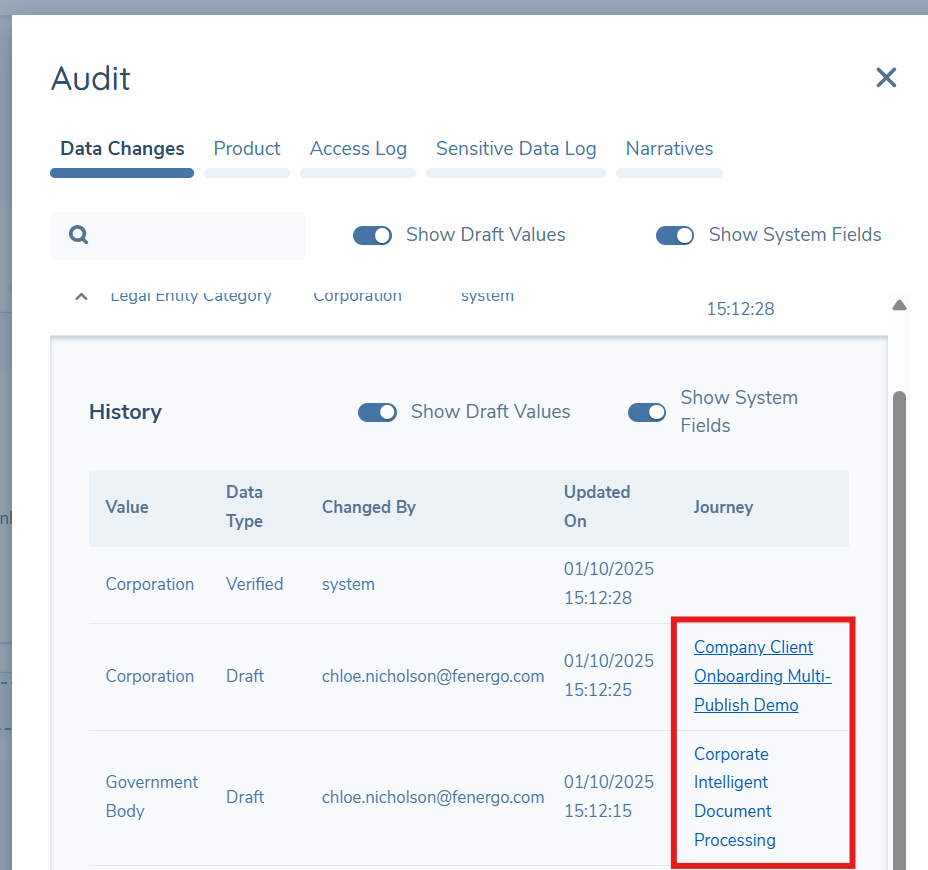Toggle Show System Fields in History section
Viewport: 928px width, 870px height.
tap(647, 412)
